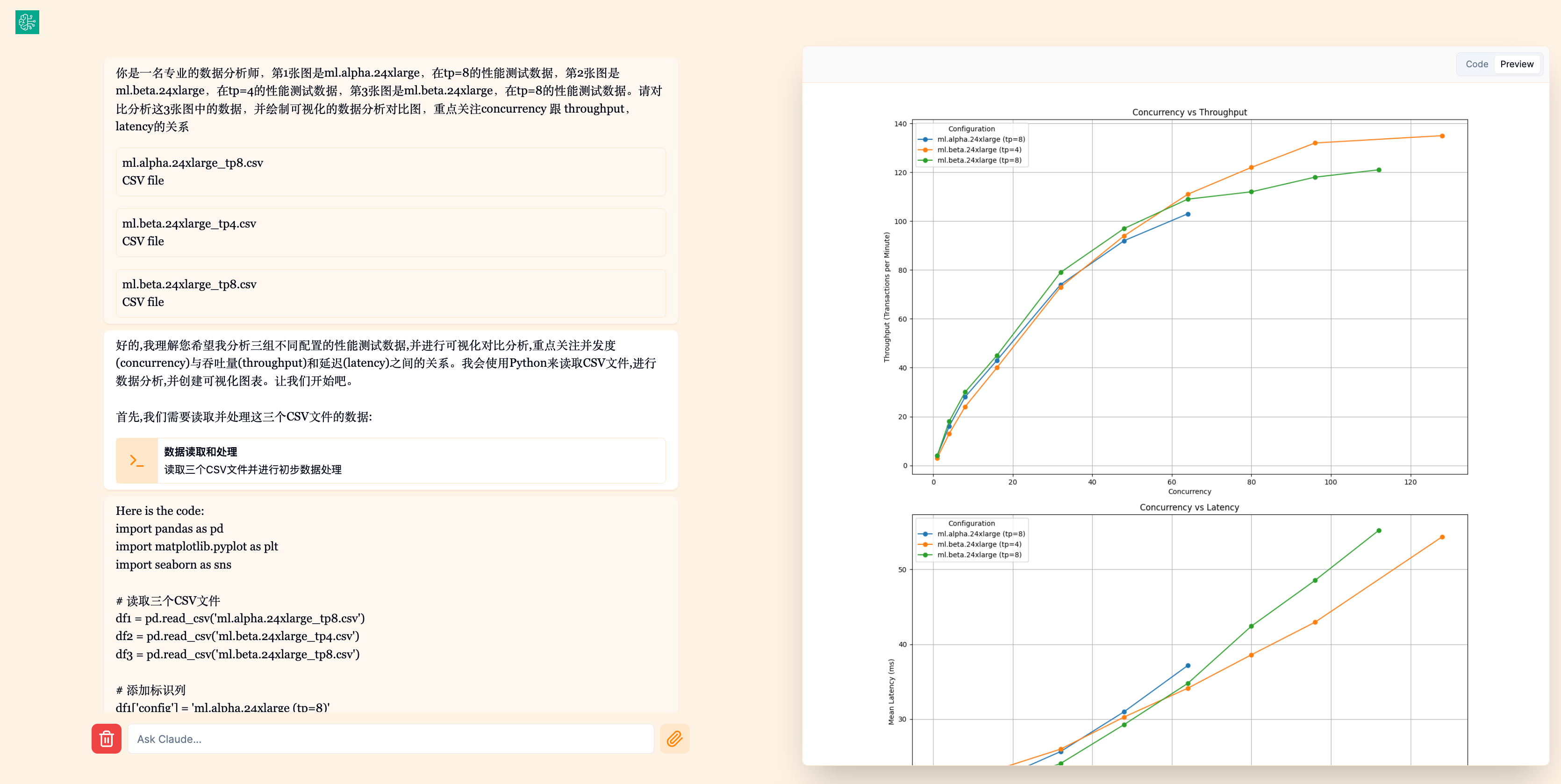This screenshot has height=784, width=1561.
Task: Click the df2 read_csv code line
Action: (x=237, y=635)
